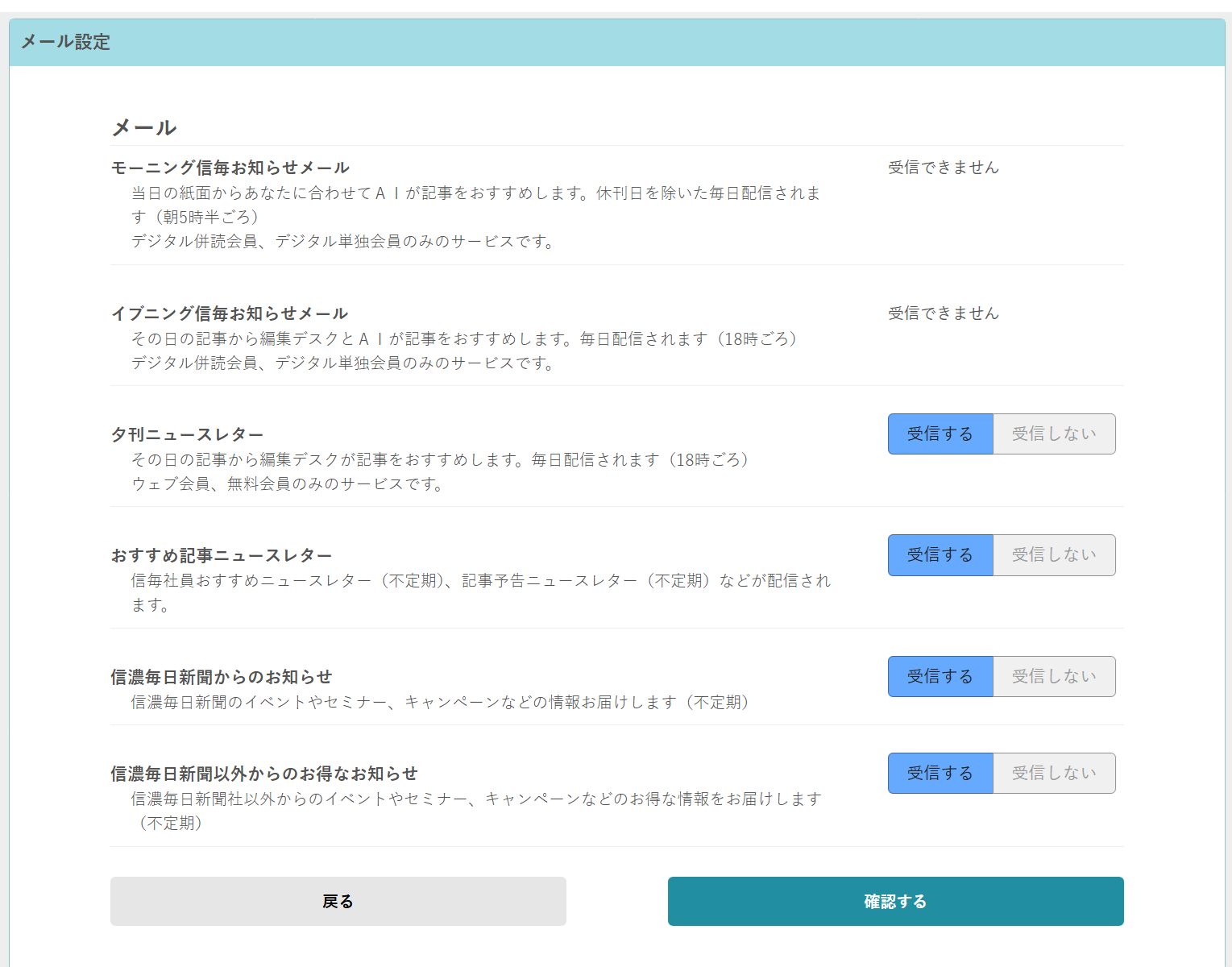
Task: Click the イブニング信毎お知らせメール title
Action: click(230, 313)
